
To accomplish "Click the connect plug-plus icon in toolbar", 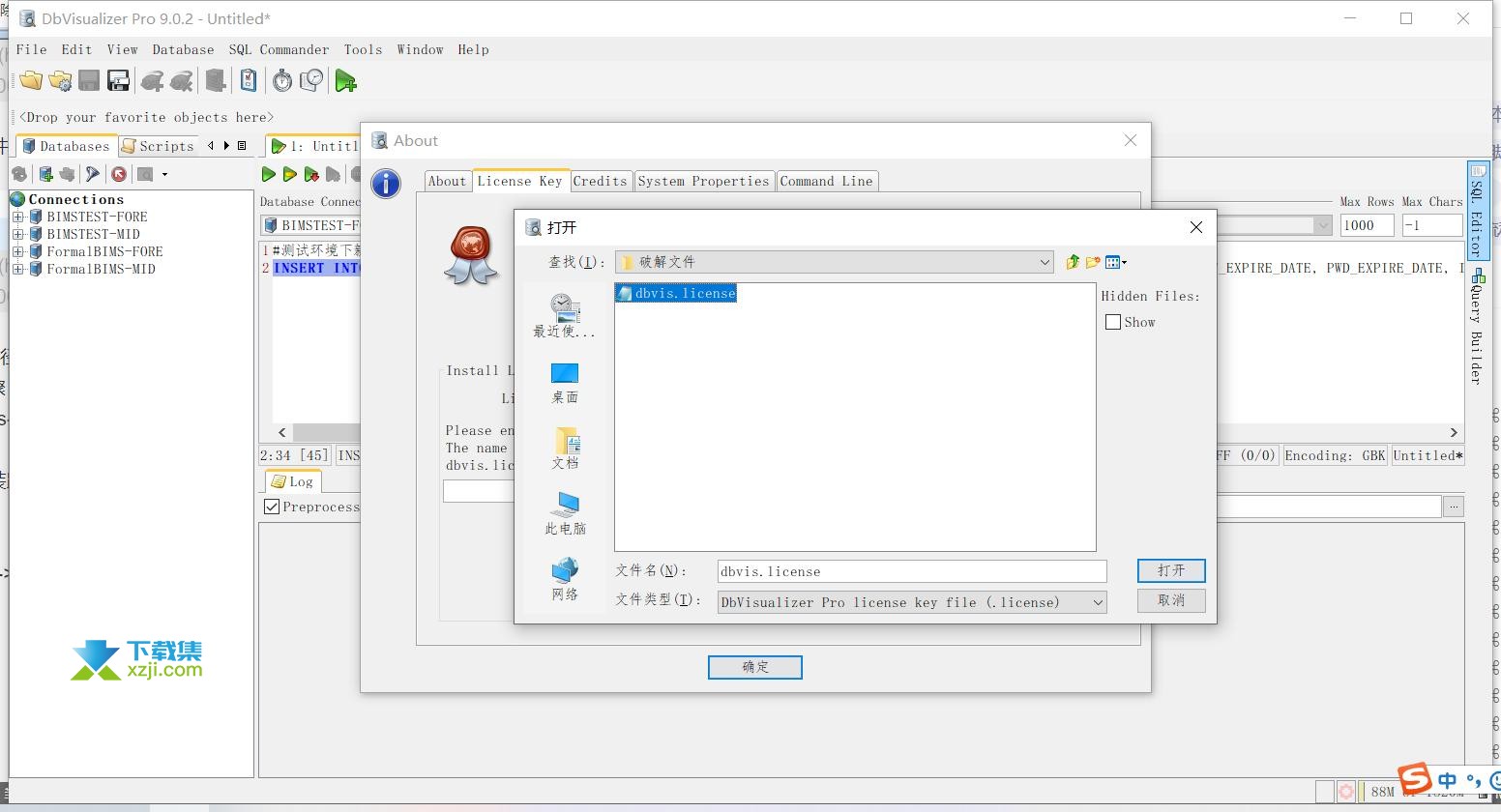I will [x=152, y=81].
